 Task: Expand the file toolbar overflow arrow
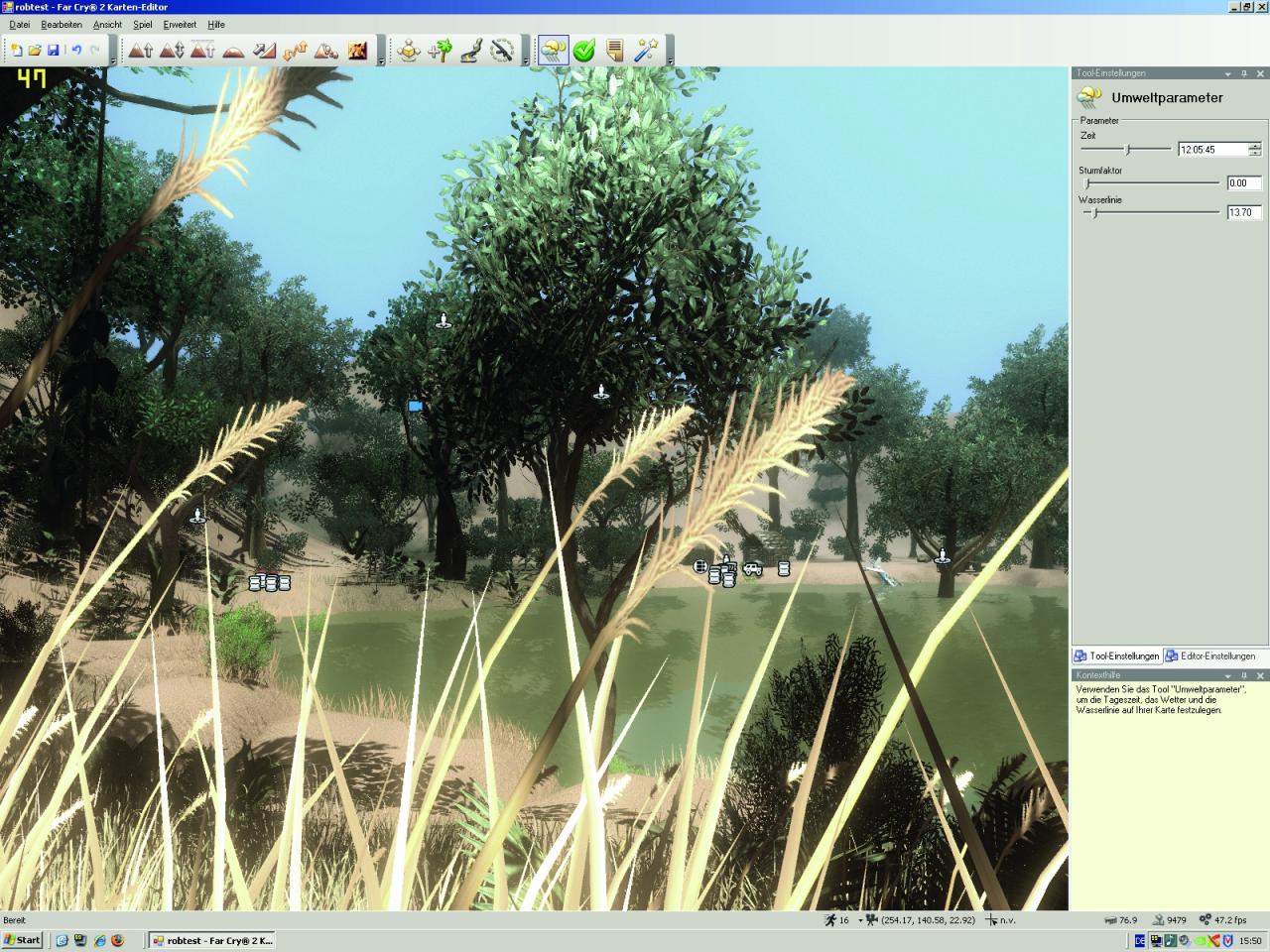tap(112, 59)
